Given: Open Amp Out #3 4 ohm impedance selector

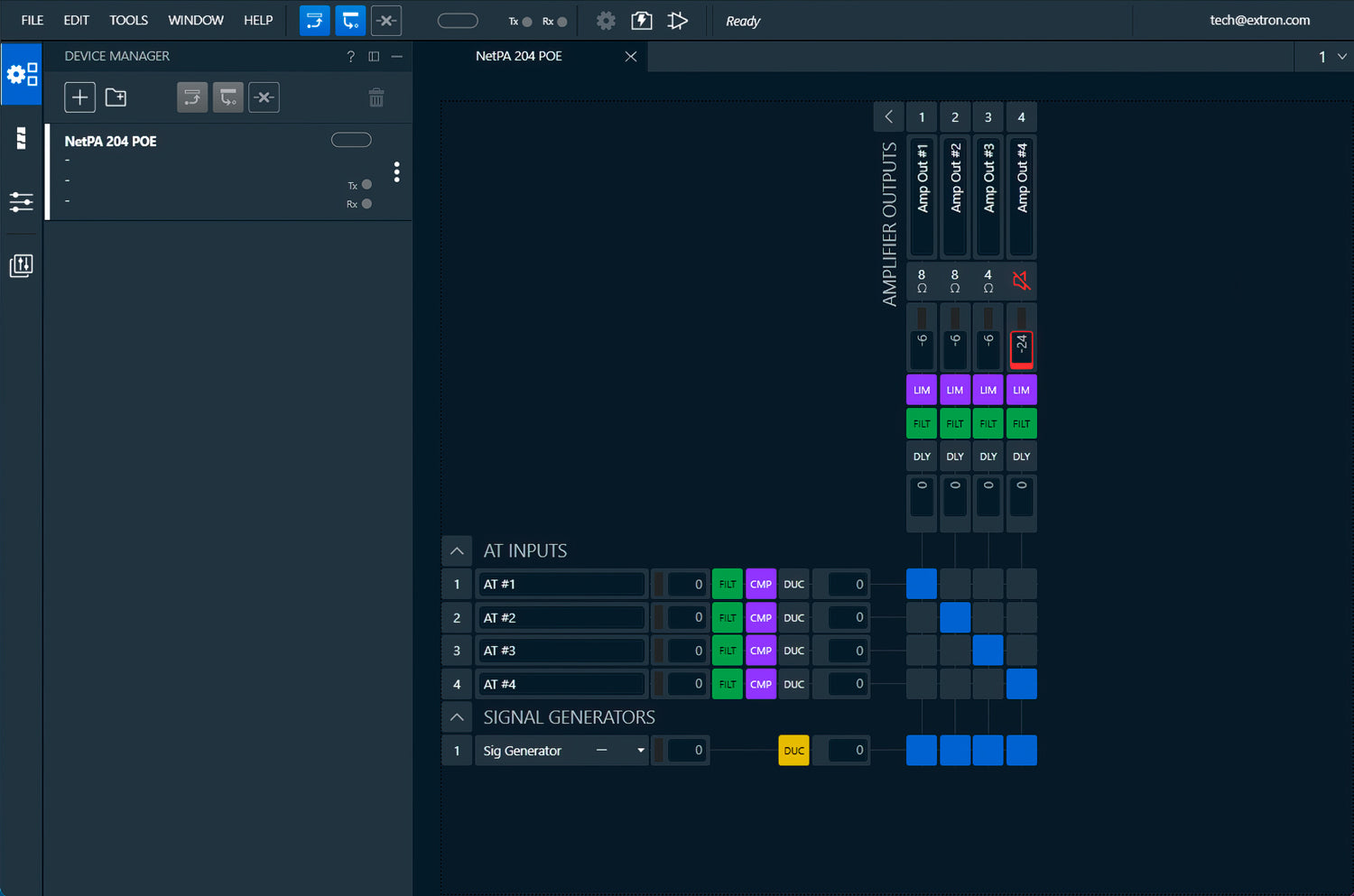Looking at the screenshot, I should [988, 282].
